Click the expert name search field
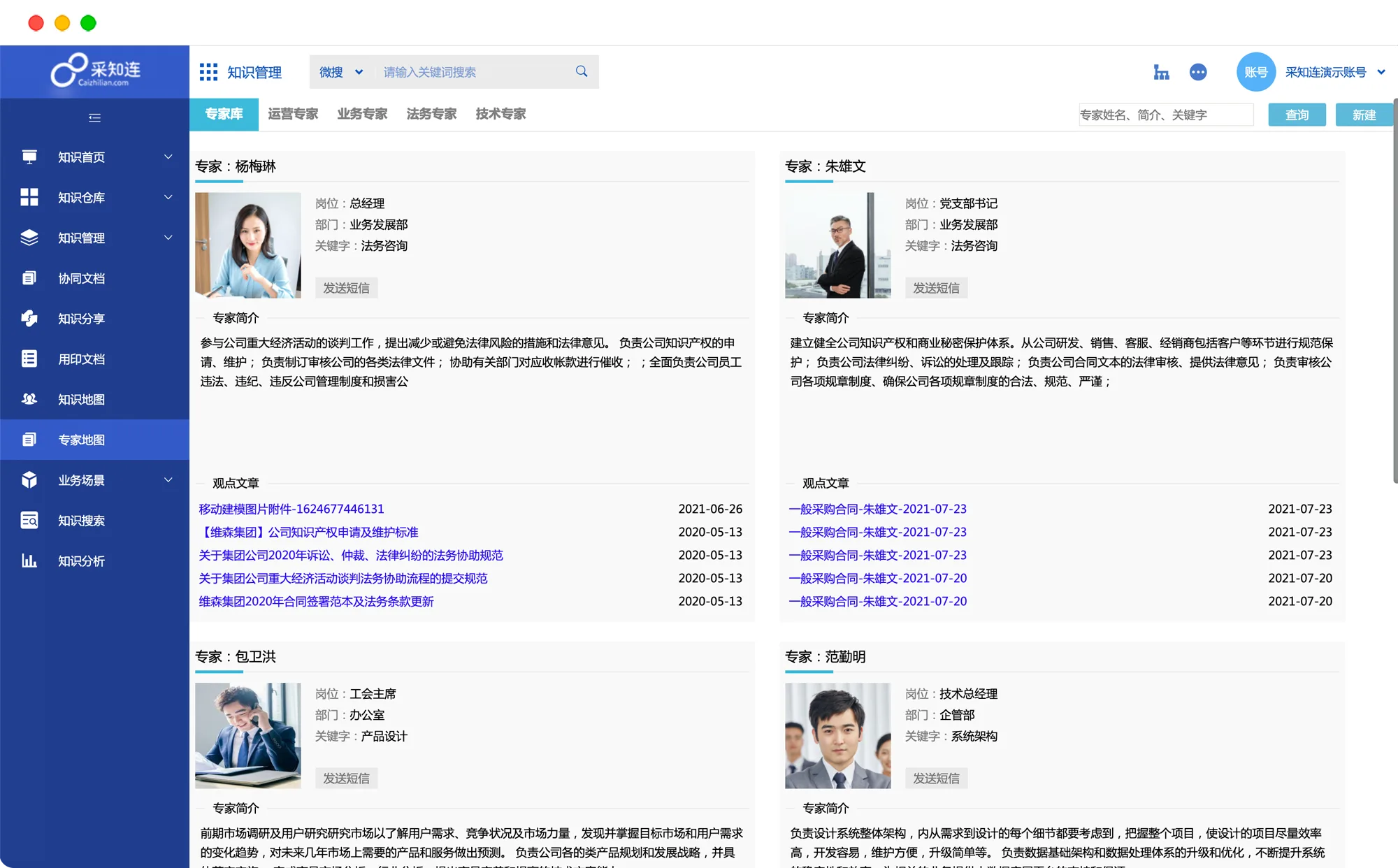The width and height of the screenshot is (1398, 868). point(1165,115)
